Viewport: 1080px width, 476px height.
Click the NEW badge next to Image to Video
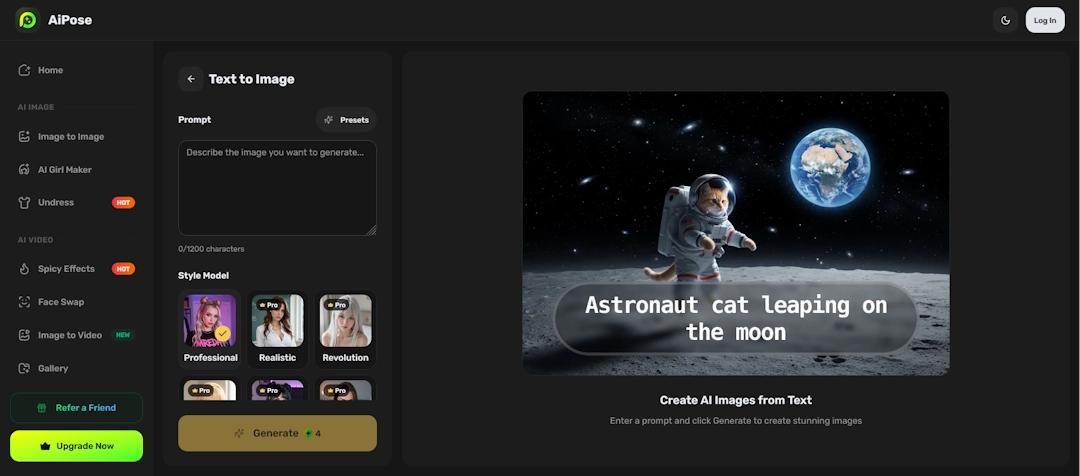click(123, 335)
